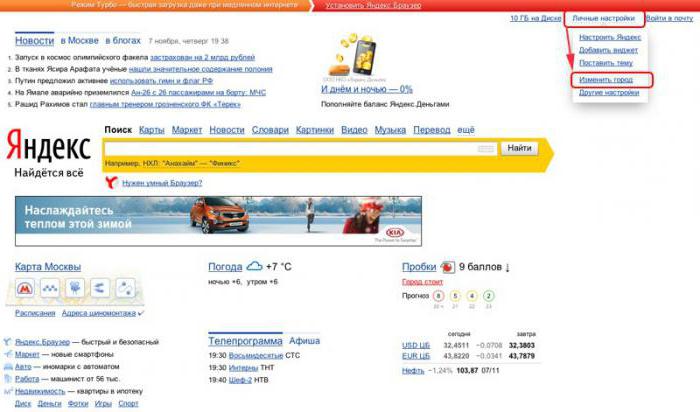Screen dimensions: 700x412
Task: Click the metro icon under Карта Москвы
Action: click(x=25, y=288)
